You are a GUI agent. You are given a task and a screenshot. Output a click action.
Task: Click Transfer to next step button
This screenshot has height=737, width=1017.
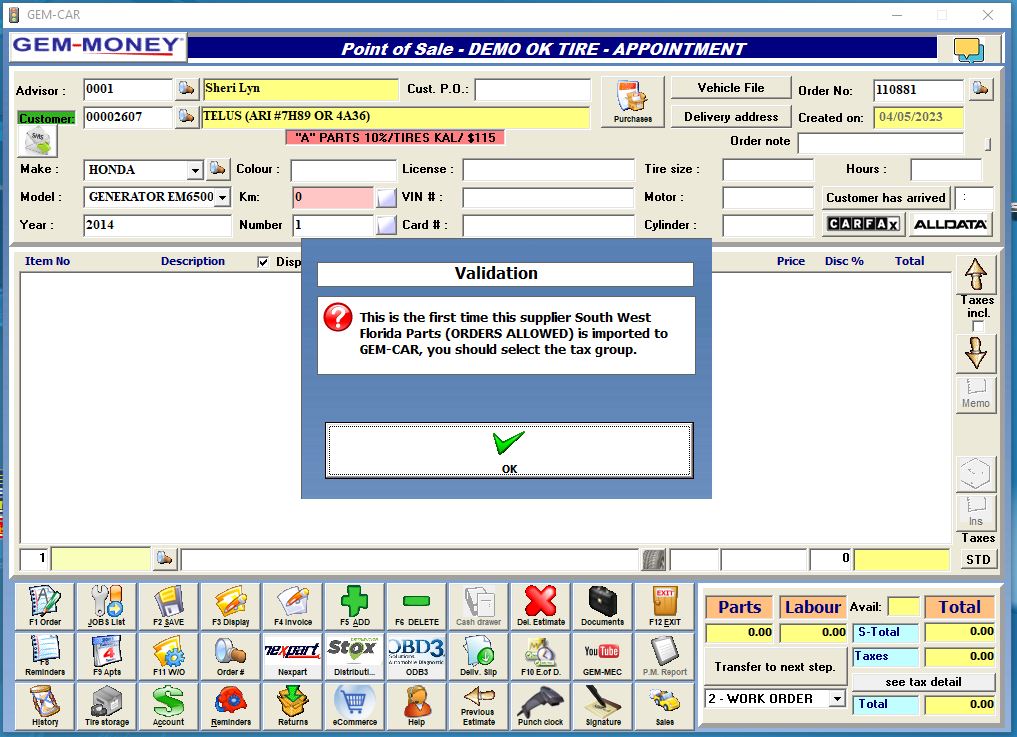774,667
